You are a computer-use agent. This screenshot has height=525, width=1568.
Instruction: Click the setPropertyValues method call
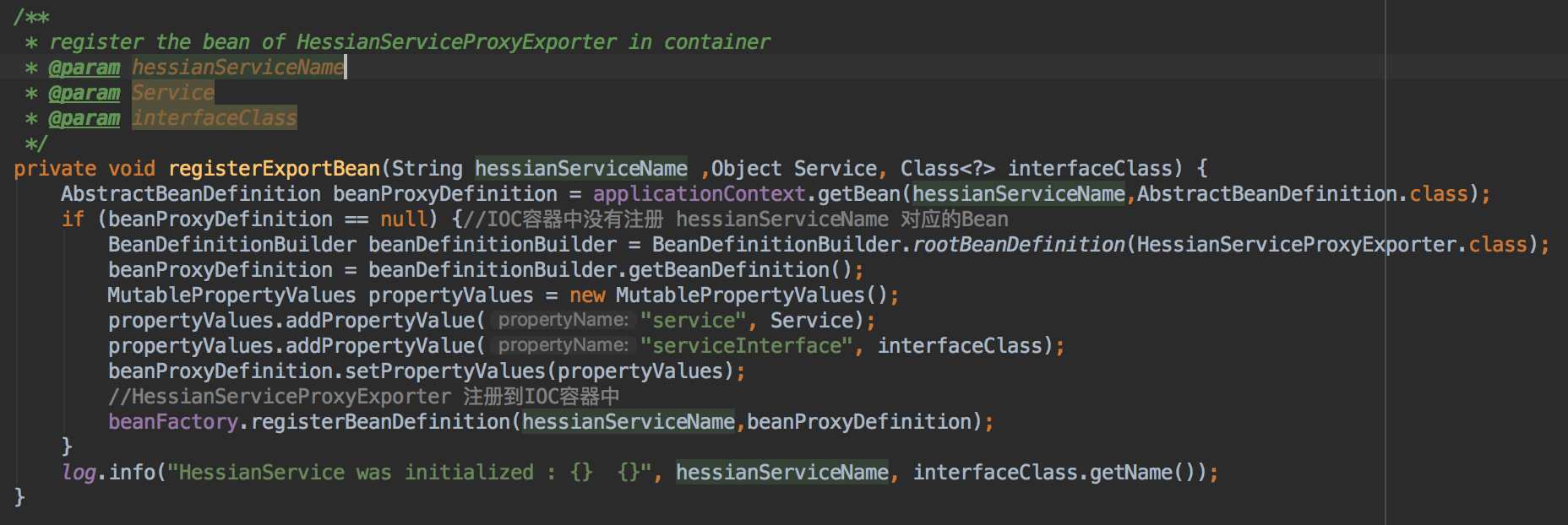(445, 371)
